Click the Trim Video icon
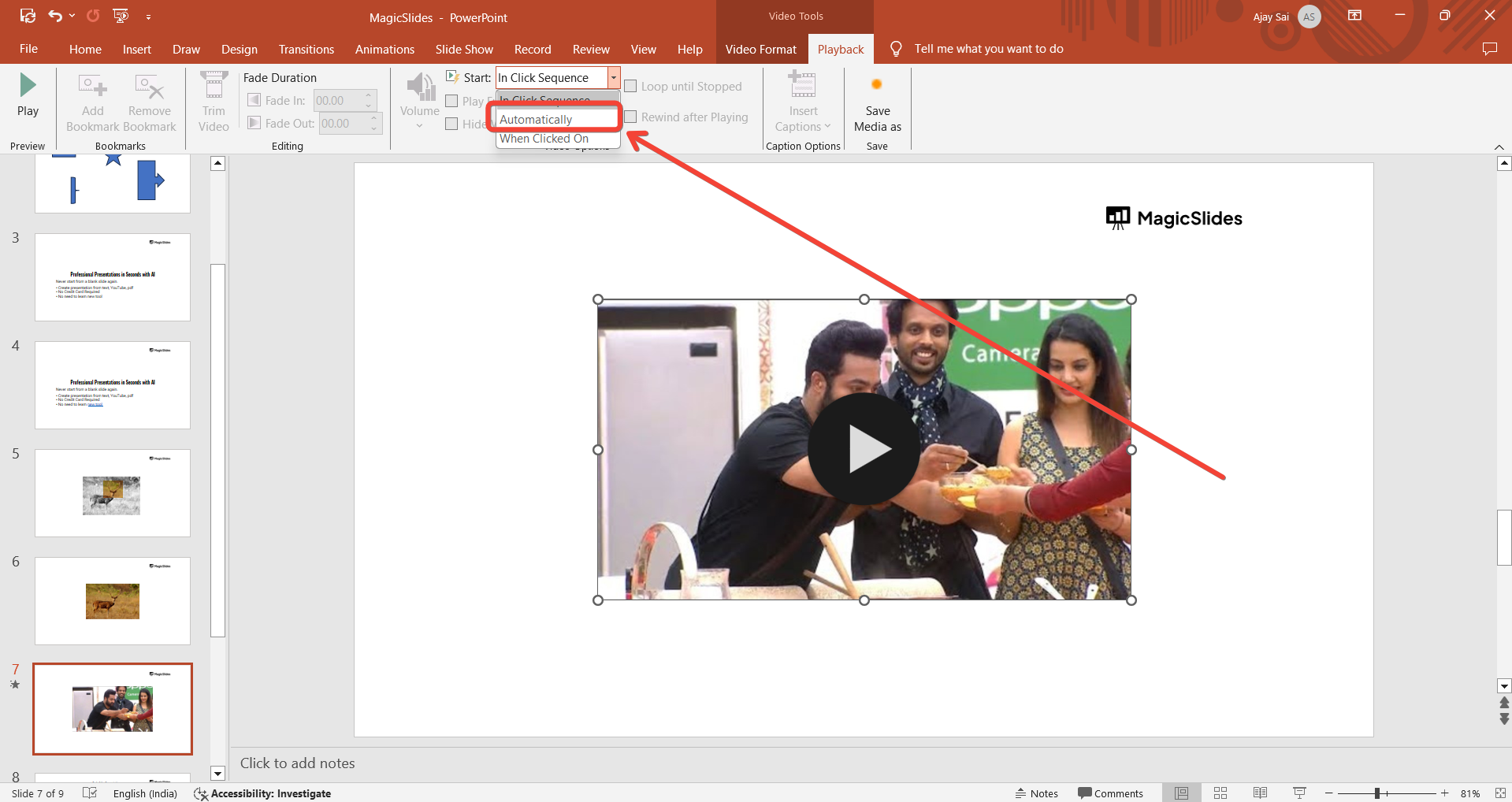This screenshot has height=802, width=1512. pos(214,85)
